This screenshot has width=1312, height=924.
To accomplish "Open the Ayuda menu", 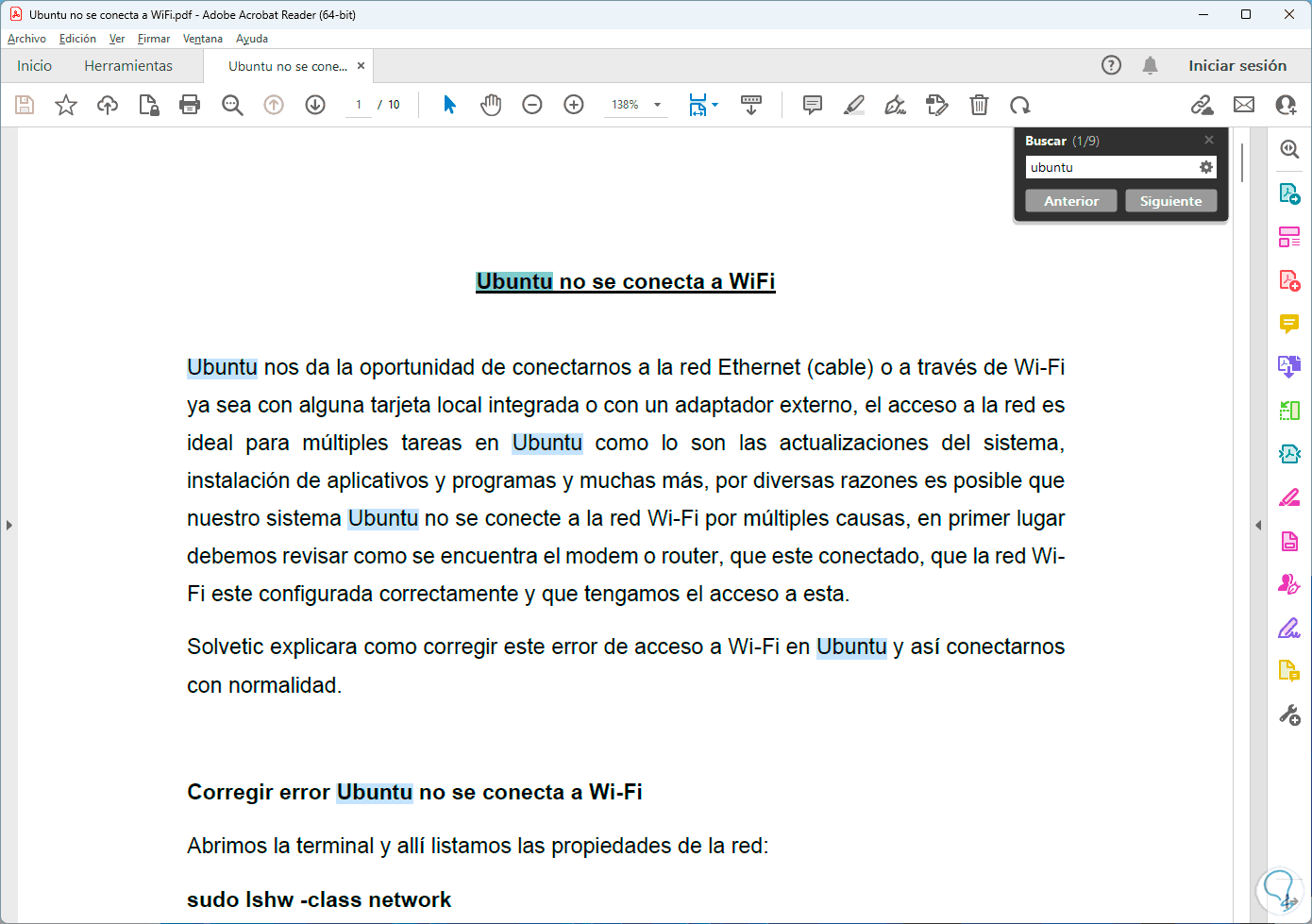I will [252, 39].
